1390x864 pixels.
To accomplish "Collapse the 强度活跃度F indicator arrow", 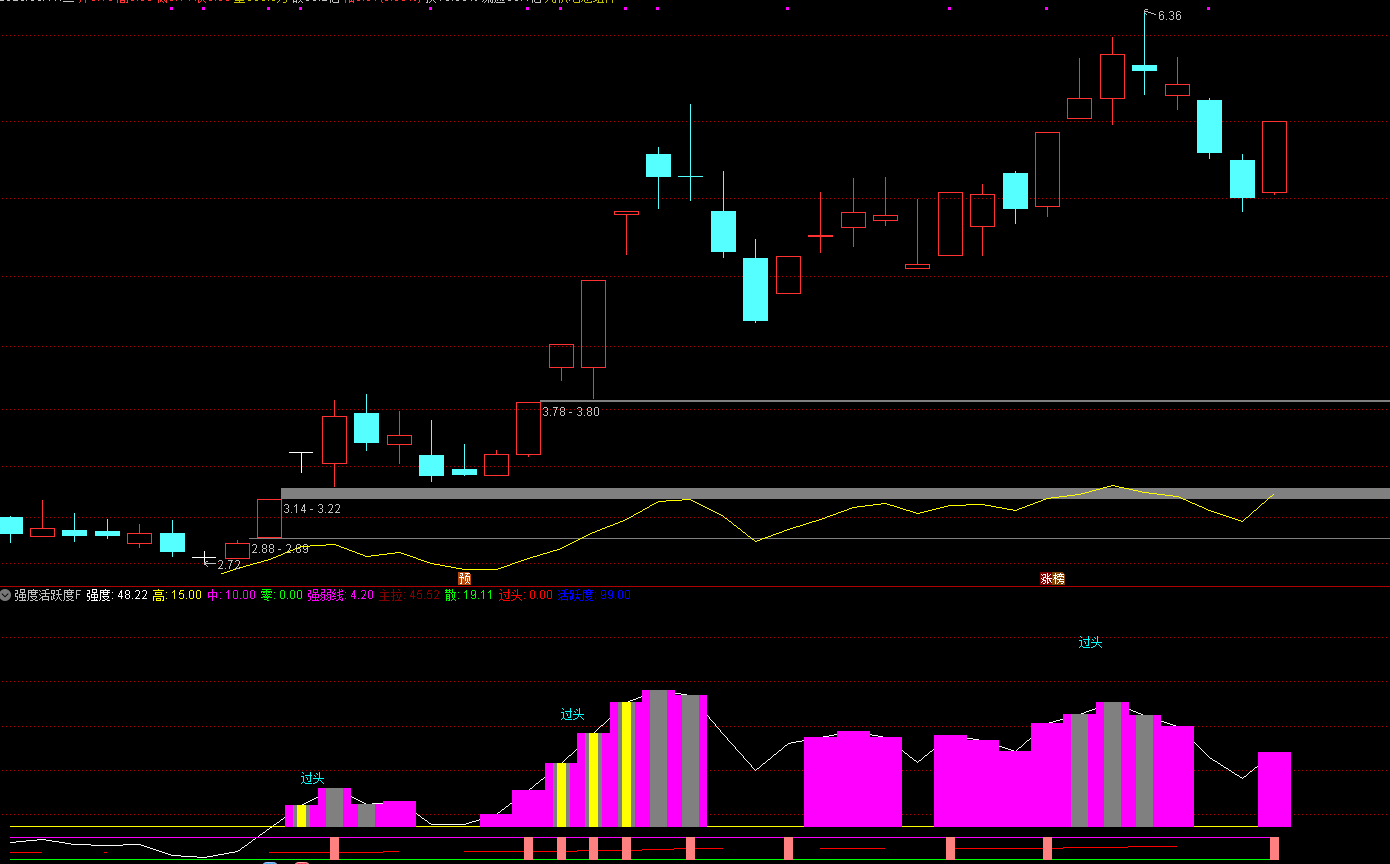I will (6, 595).
